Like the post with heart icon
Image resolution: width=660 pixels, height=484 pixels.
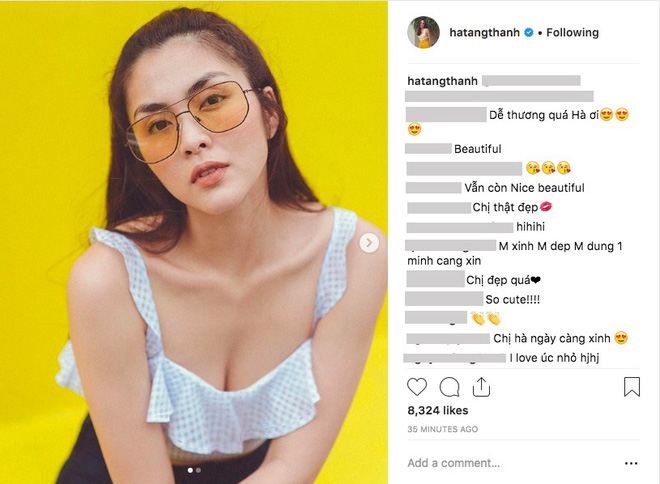(418, 387)
